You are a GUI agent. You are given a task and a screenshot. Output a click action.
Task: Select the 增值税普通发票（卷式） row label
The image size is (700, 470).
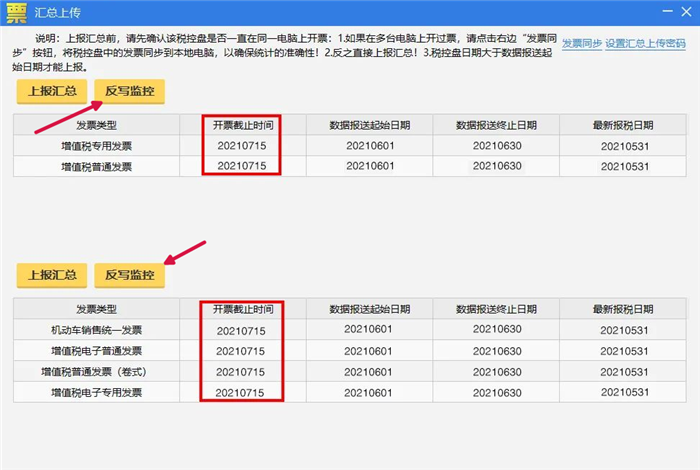tap(94, 372)
